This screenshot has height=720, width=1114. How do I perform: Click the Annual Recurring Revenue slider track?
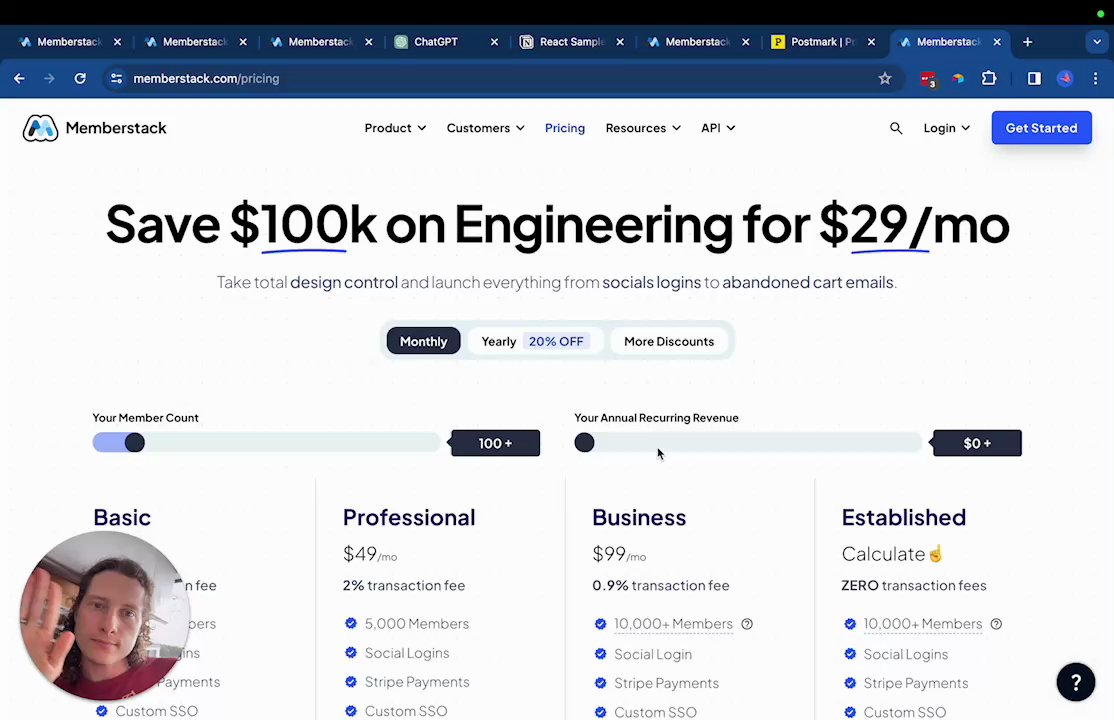pyautogui.click(x=748, y=443)
